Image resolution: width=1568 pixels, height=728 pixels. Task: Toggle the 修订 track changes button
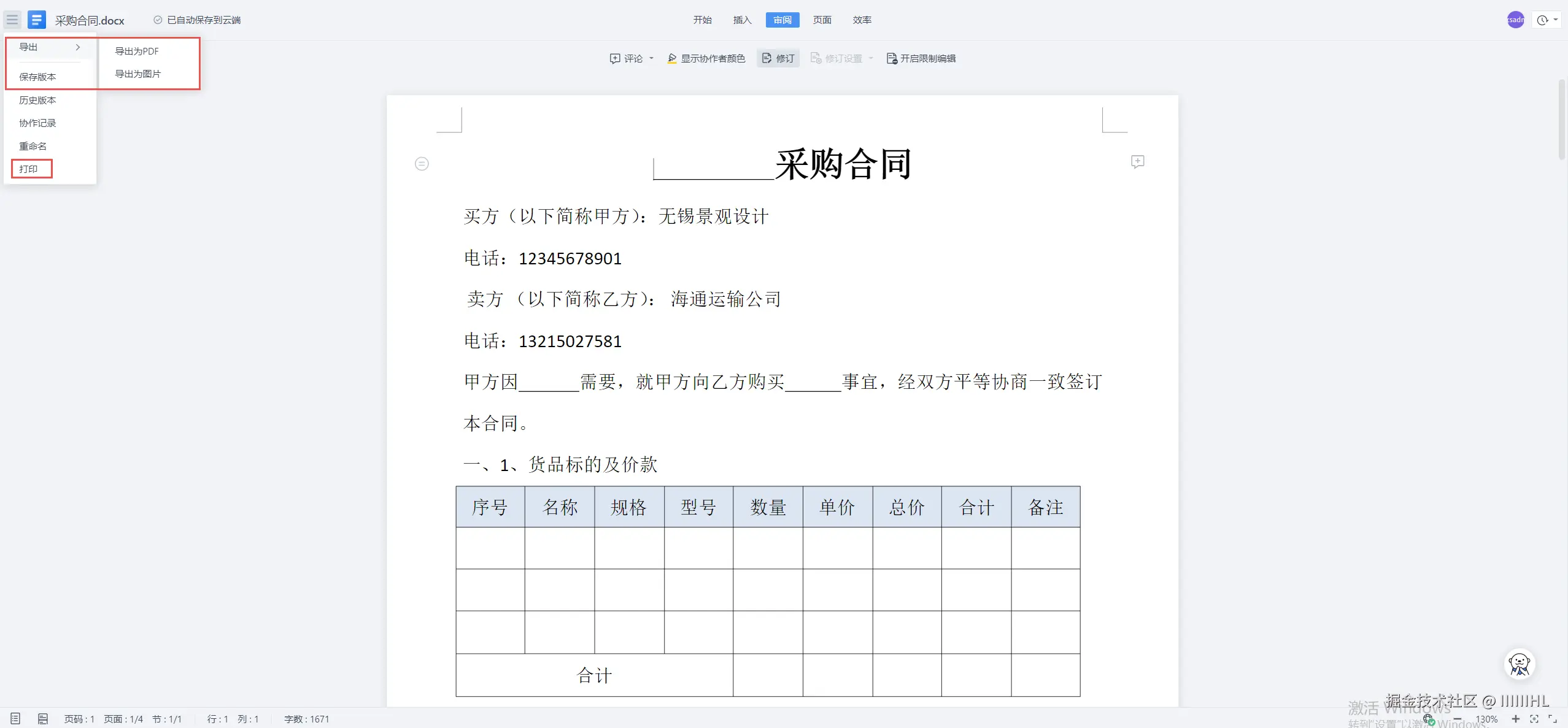point(778,58)
